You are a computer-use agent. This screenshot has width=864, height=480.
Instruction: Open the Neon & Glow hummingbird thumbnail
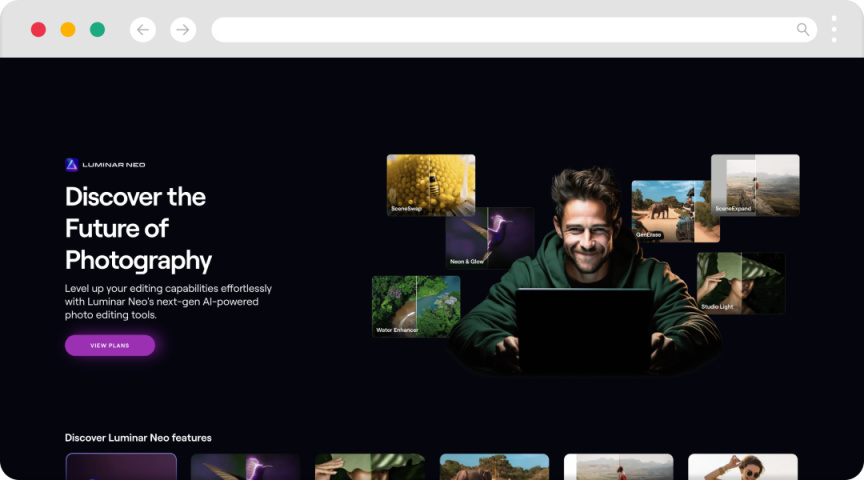pyautogui.click(x=490, y=238)
